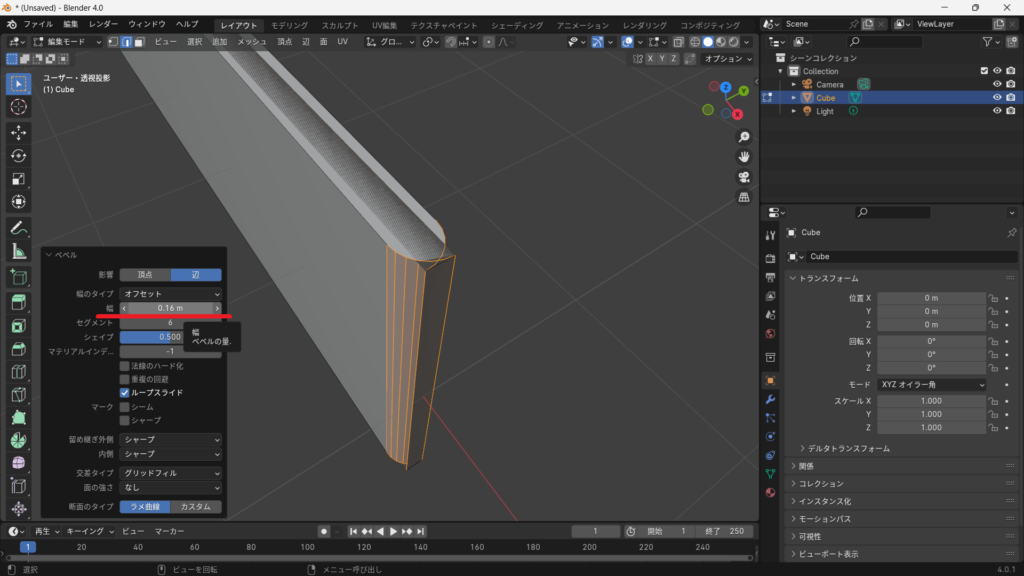Select the Move tool in left toolbar

coord(18,132)
